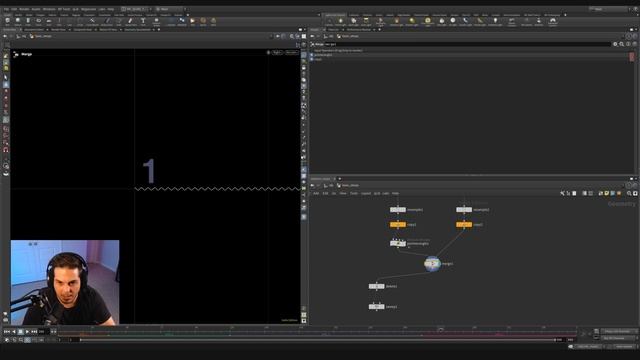The width and height of the screenshot is (640, 360).
Task: Open the Main desktop dropdown at top right
Action: pos(610,9)
